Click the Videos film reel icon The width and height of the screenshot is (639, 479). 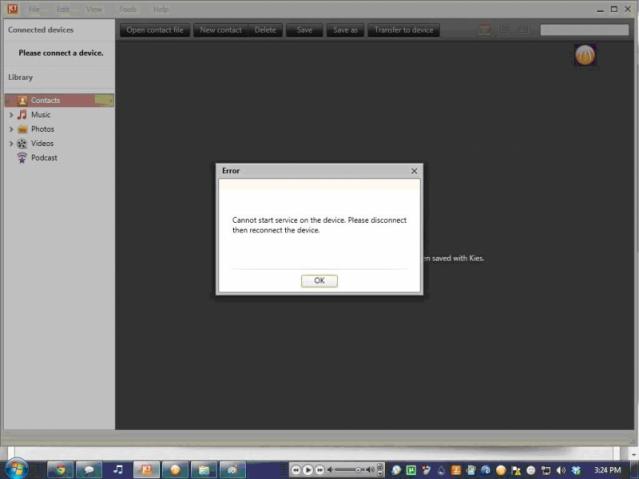pyautogui.click(x=22, y=143)
